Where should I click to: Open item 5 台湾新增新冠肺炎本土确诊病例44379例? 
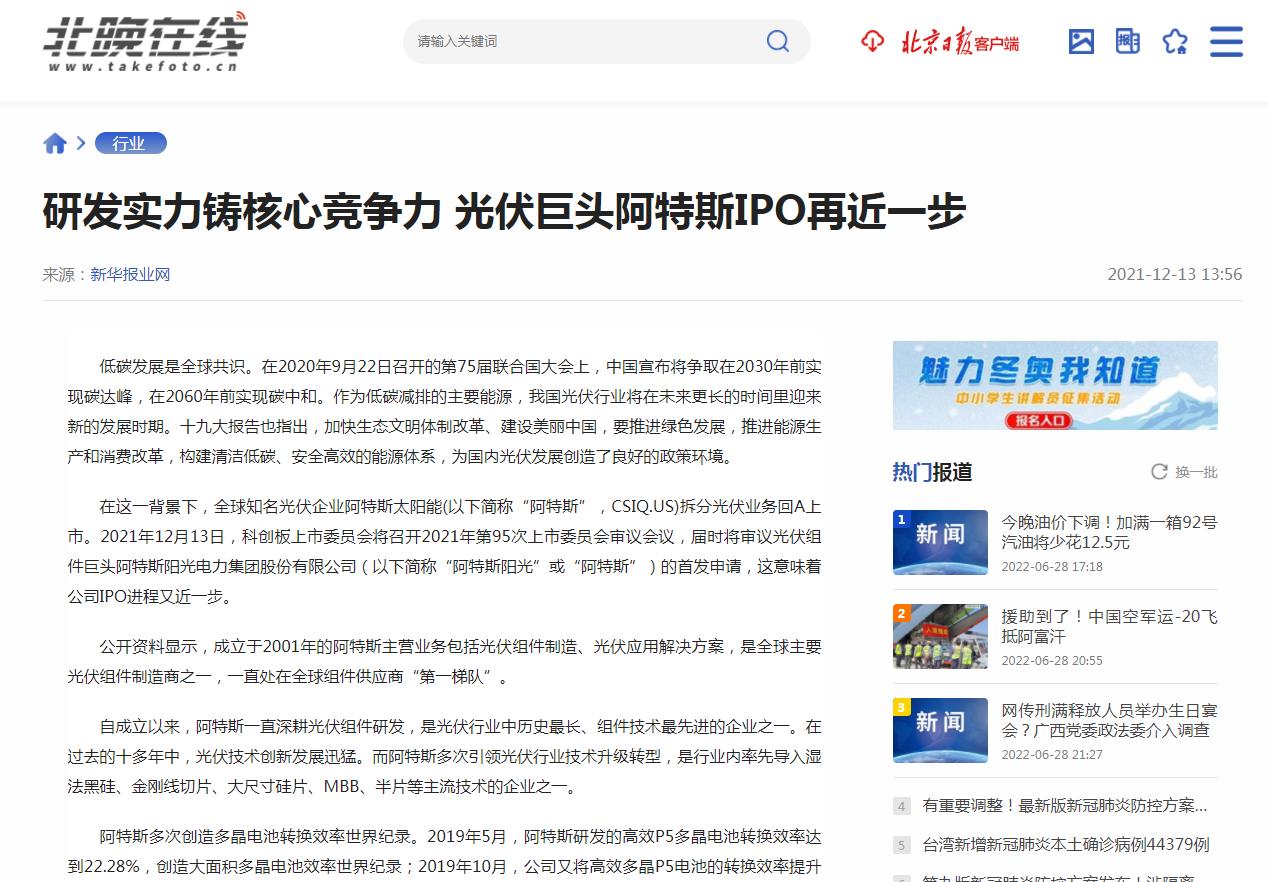(x=1065, y=844)
